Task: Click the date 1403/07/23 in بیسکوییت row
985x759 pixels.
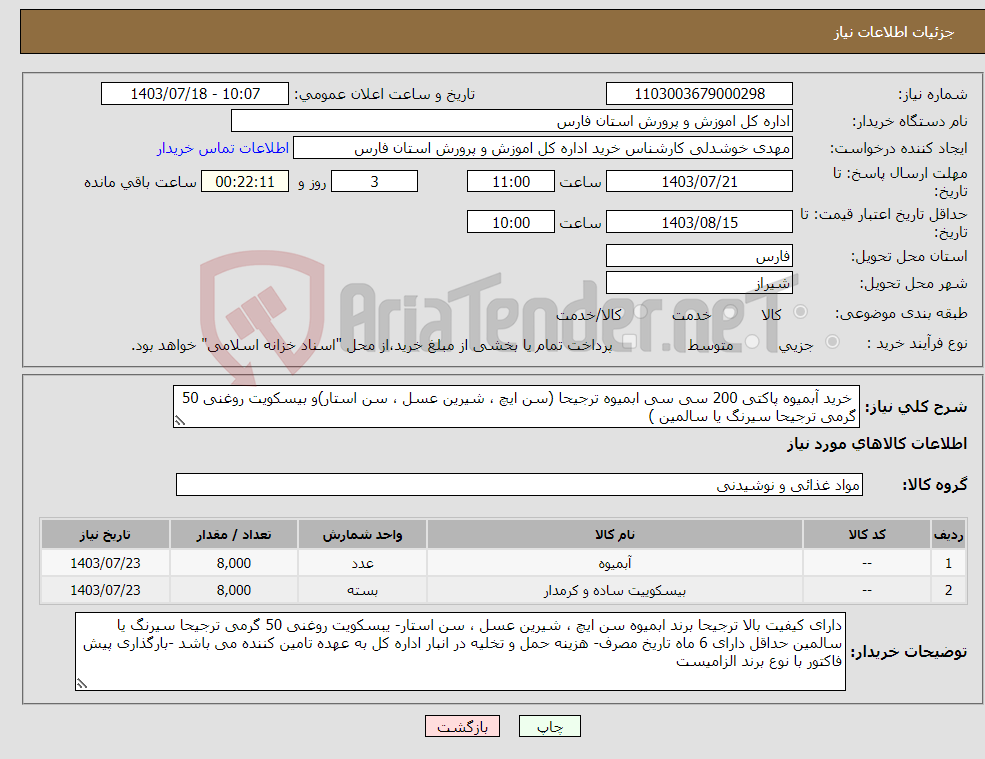Action: pyautogui.click(x=106, y=590)
